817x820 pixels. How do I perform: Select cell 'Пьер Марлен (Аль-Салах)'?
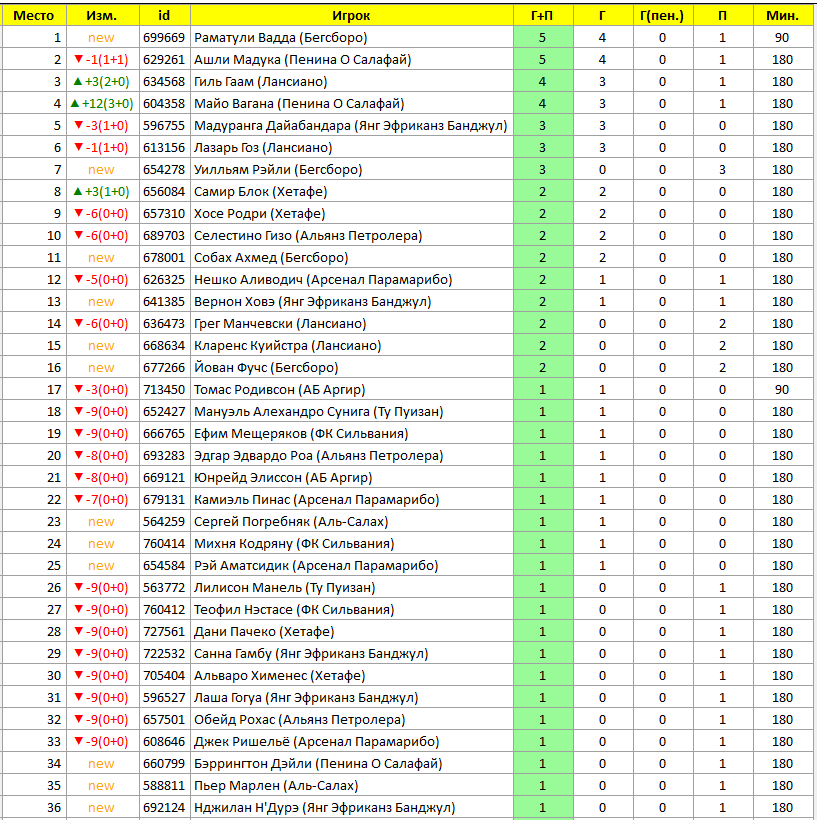pyautogui.click(x=351, y=785)
